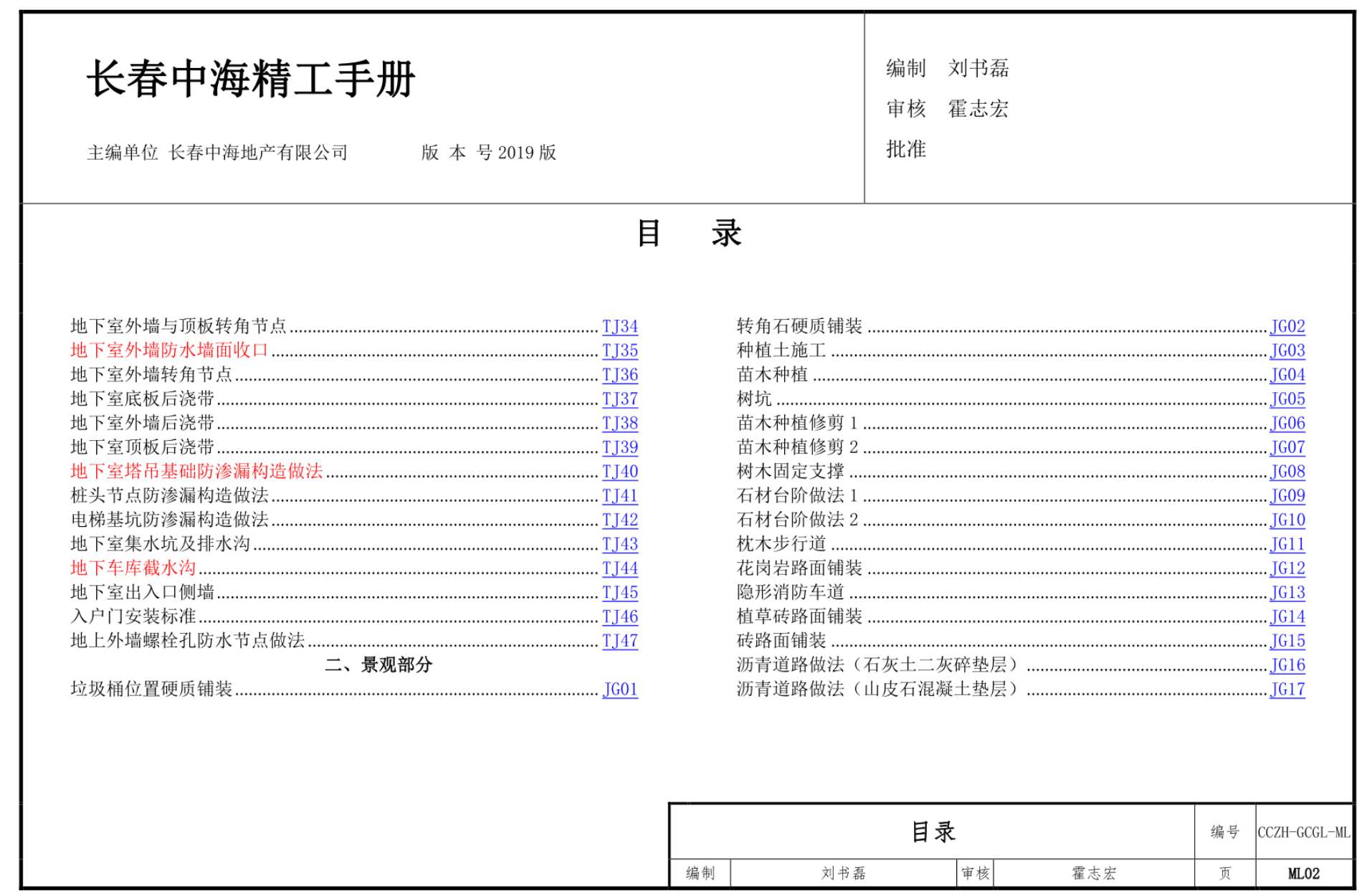This screenshot has height=896, width=1362.
Task: Open the TJ44 地下车库截水沟 link
Action: (x=619, y=568)
